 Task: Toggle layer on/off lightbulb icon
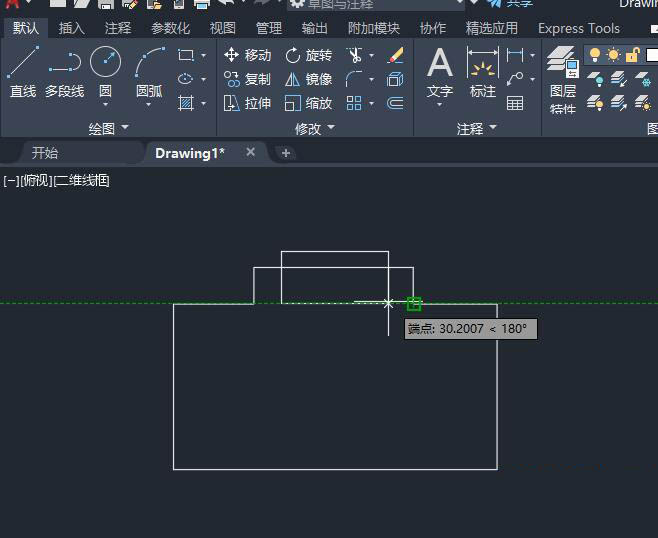[595, 55]
